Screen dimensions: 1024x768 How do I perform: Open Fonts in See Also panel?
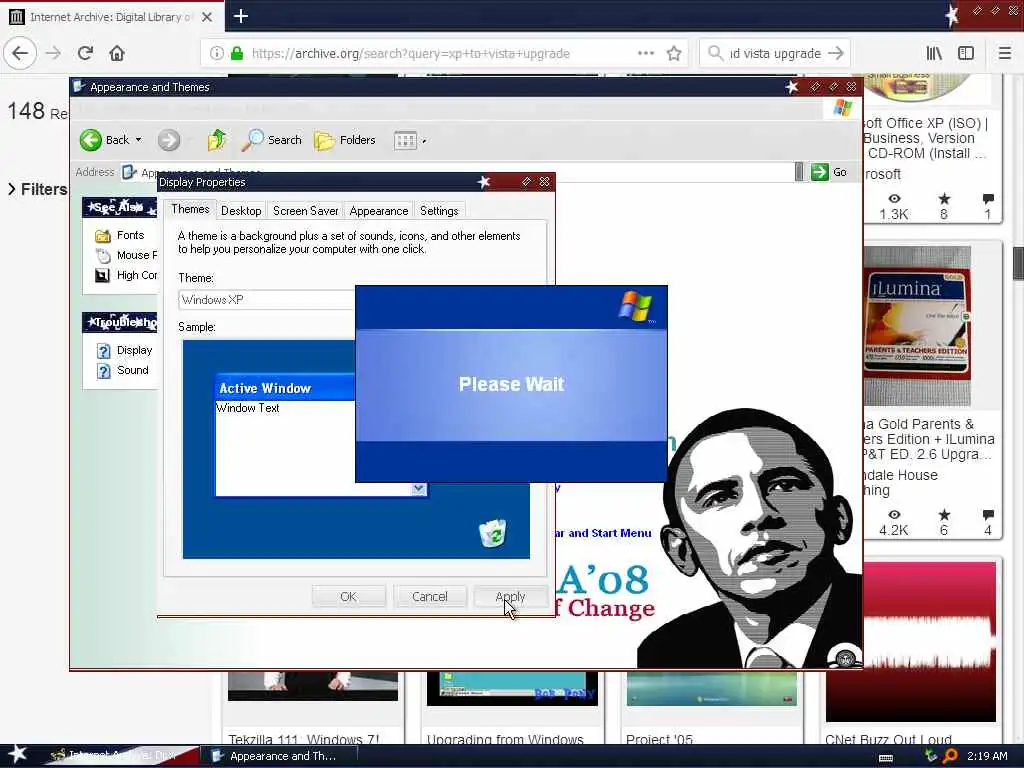pyautogui.click(x=131, y=235)
